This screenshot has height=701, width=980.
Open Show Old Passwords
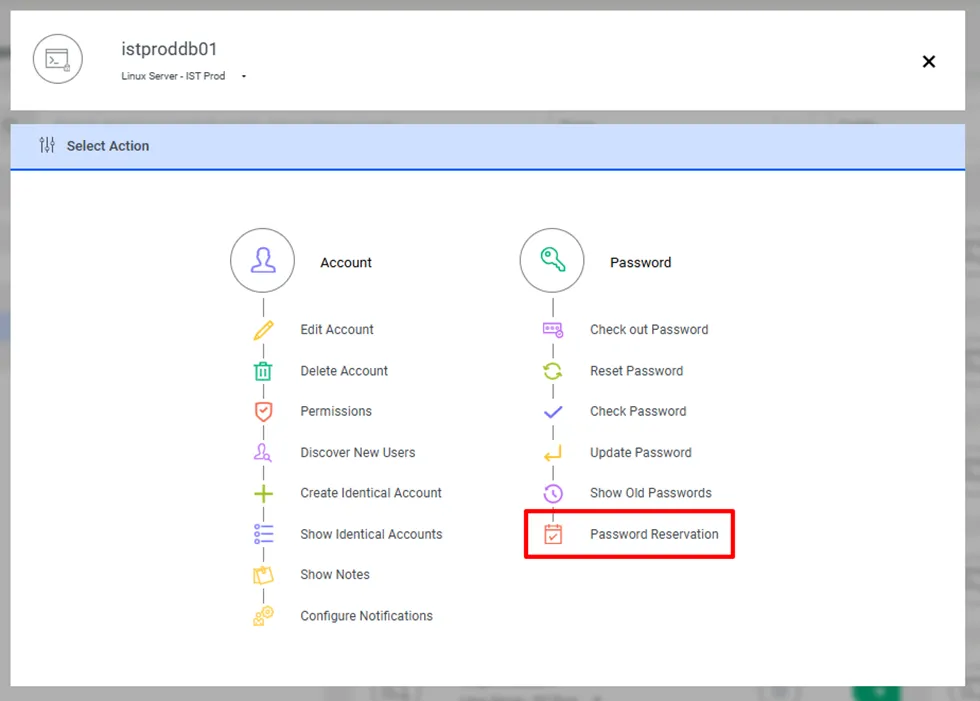(x=651, y=493)
